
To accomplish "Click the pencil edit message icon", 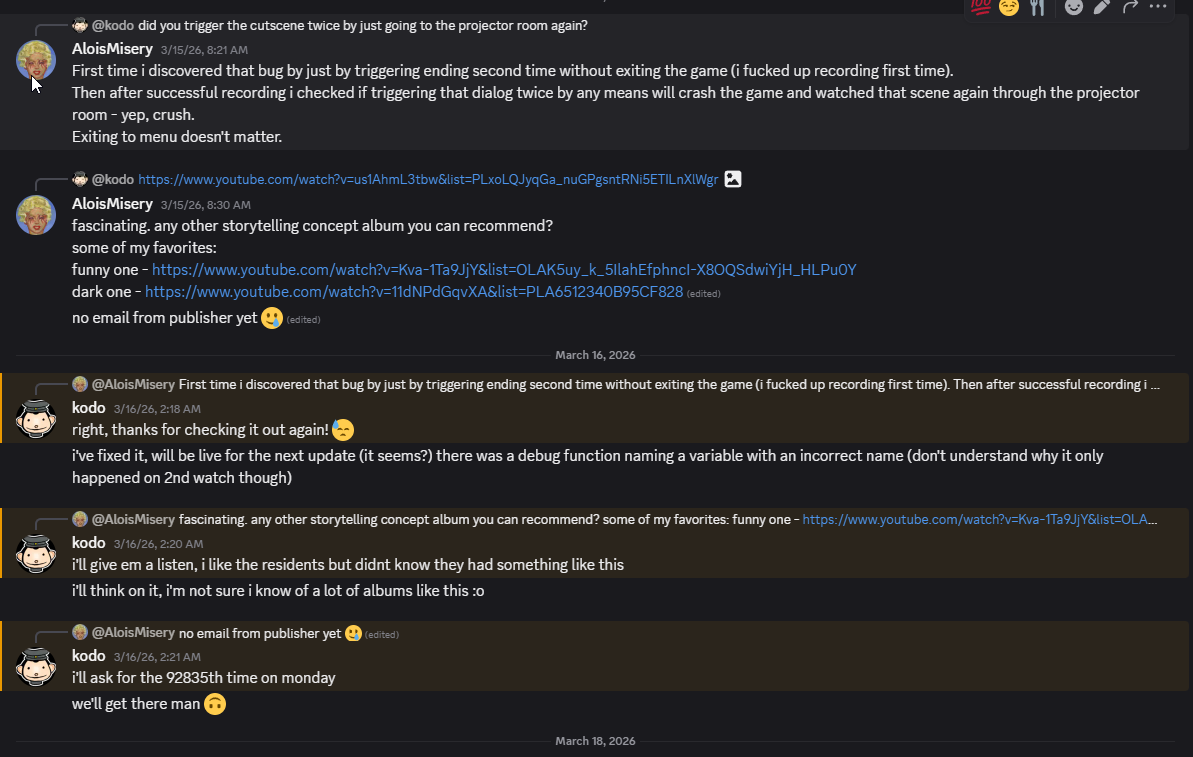I will point(1102,7).
